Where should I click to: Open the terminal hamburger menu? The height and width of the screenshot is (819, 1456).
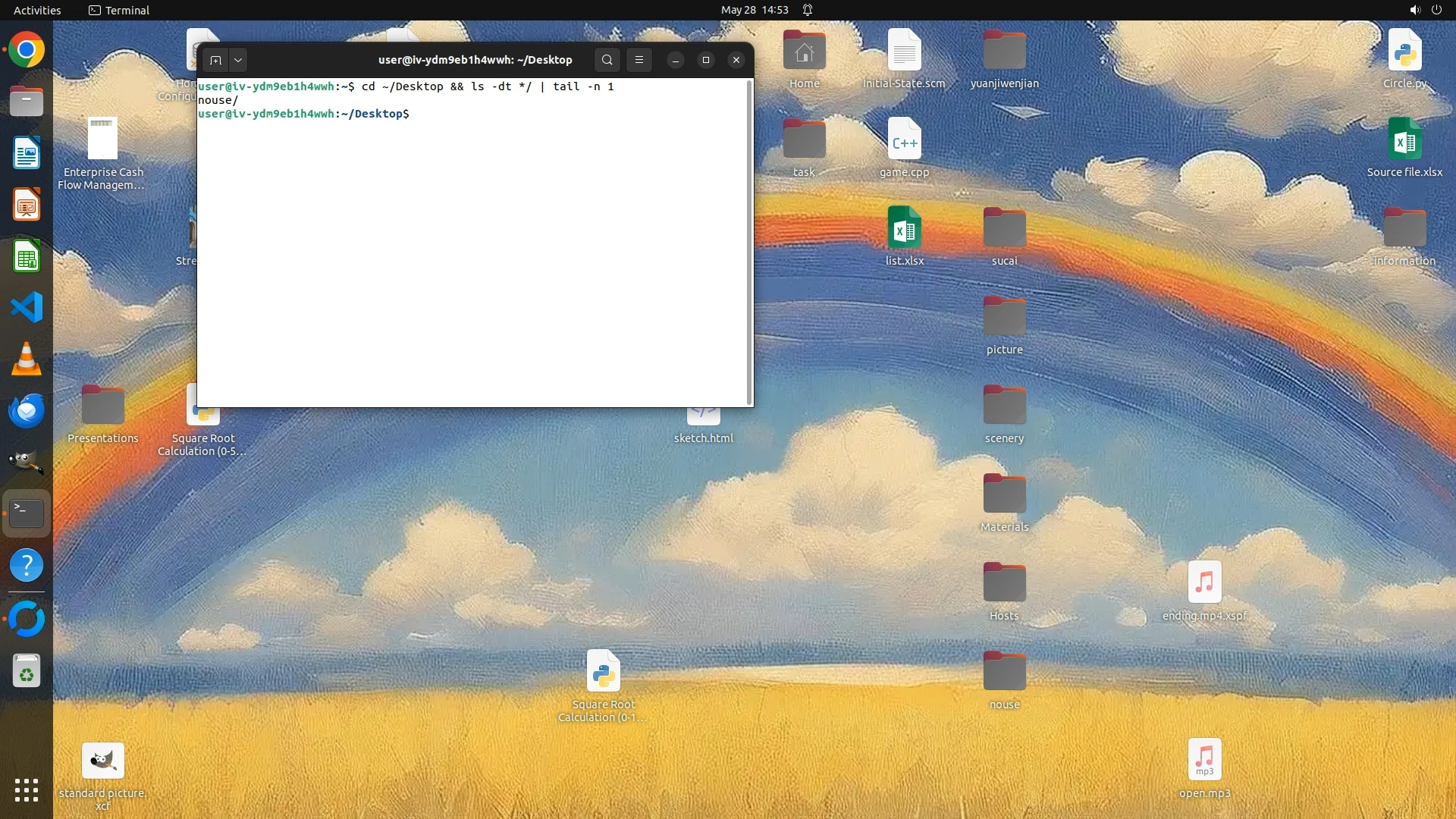pyautogui.click(x=639, y=60)
